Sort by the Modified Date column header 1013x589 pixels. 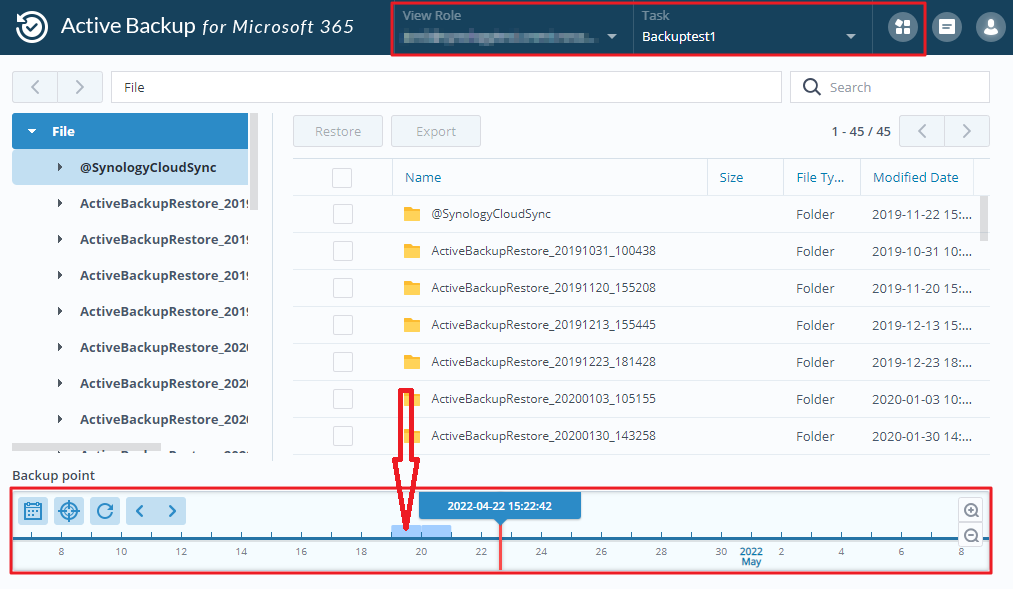pyautogui.click(x=915, y=178)
